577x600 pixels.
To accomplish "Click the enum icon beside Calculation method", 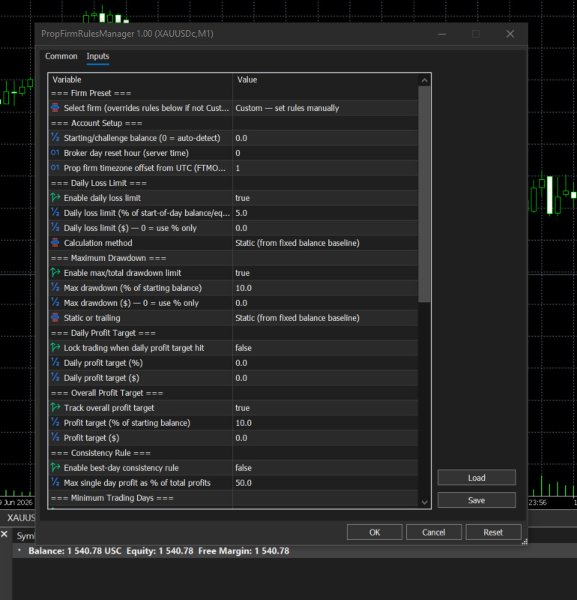I will coord(55,243).
